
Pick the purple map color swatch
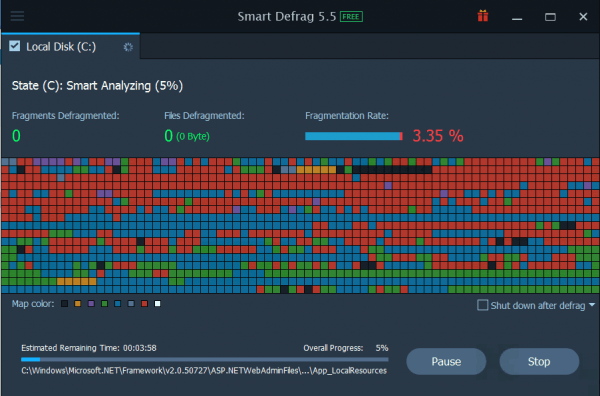coord(91,303)
